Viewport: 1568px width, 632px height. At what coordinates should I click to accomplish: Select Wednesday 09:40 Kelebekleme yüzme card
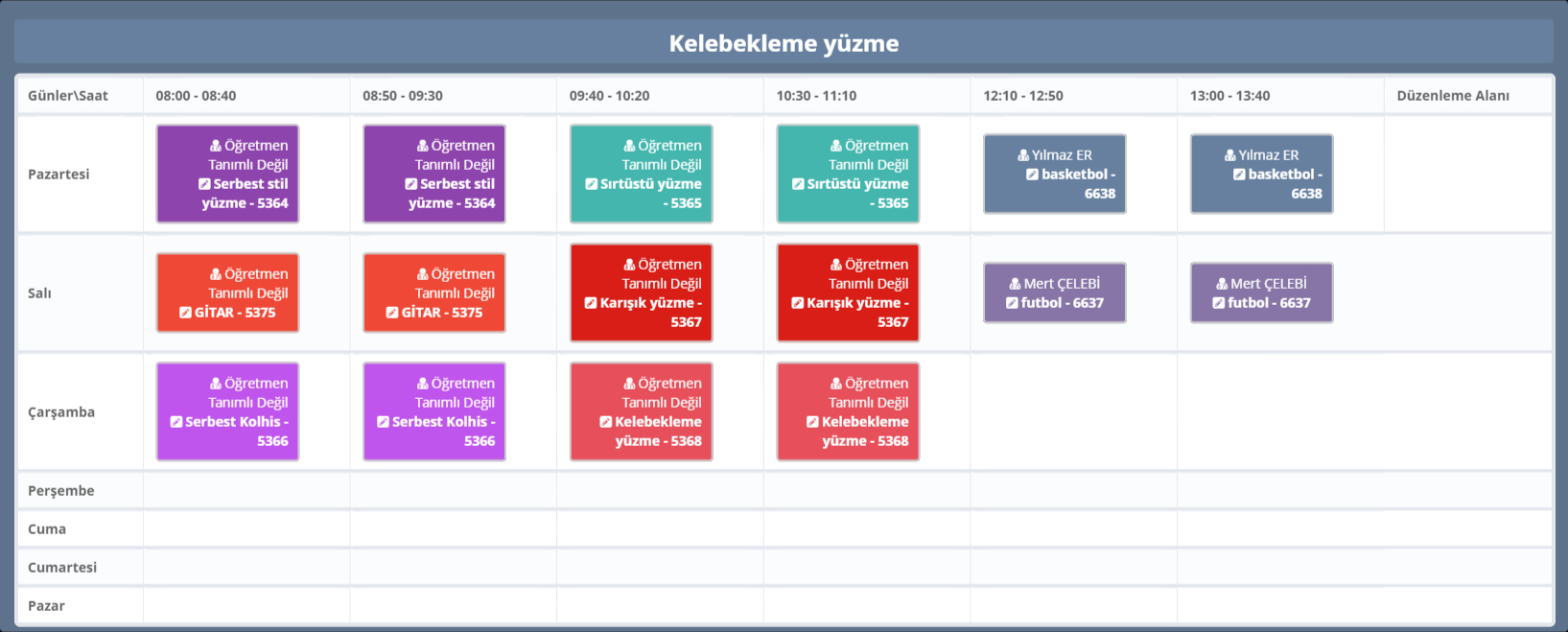641,411
